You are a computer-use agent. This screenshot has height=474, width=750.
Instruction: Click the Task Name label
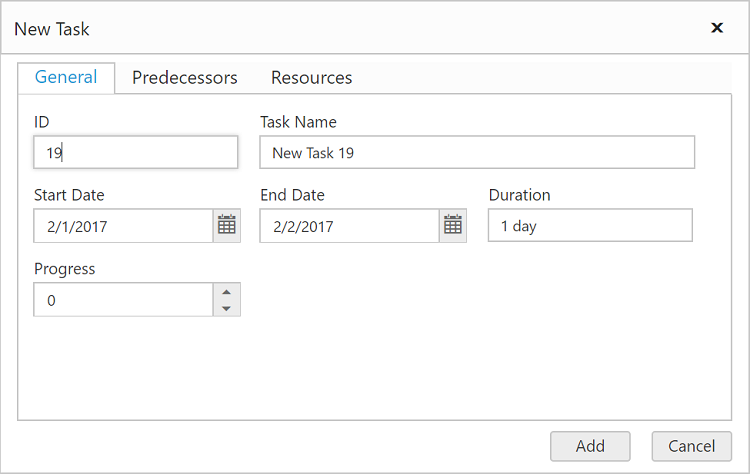point(298,122)
